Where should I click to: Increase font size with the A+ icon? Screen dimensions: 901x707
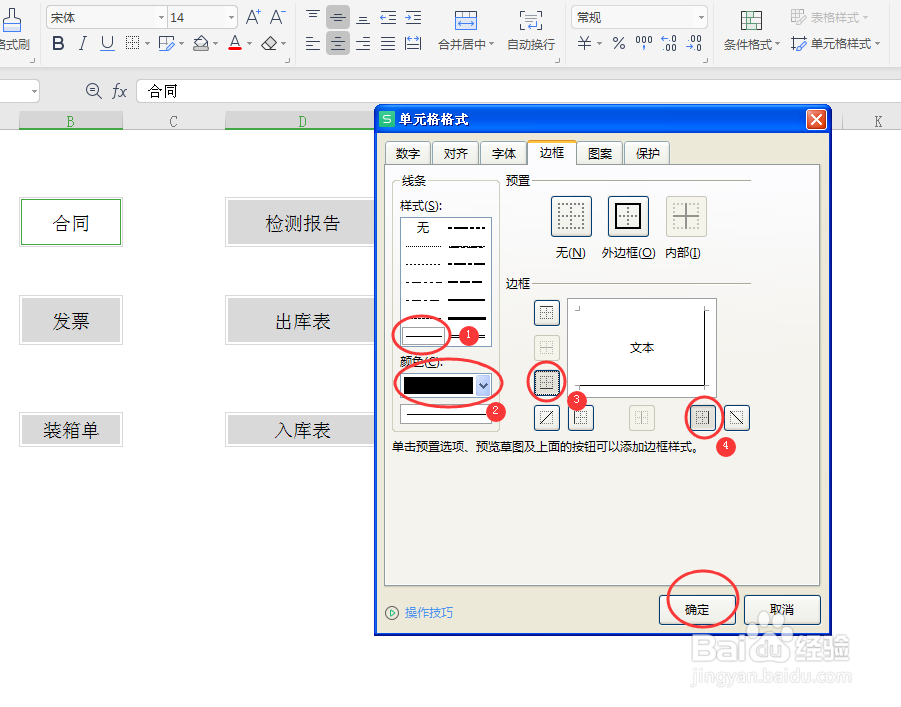[x=253, y=17]
